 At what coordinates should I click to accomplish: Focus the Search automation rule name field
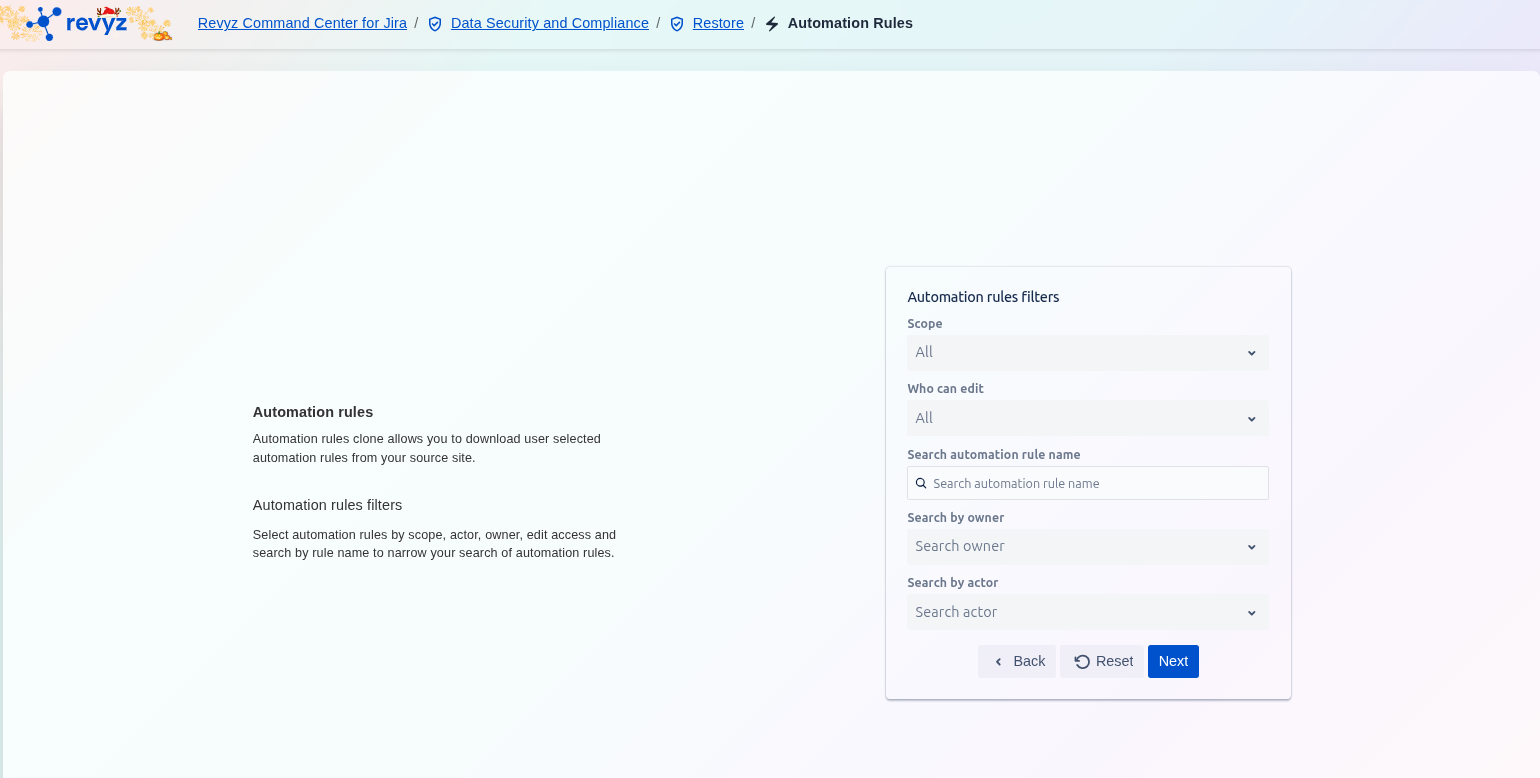pyautogui.click(x=1097, y=483)
